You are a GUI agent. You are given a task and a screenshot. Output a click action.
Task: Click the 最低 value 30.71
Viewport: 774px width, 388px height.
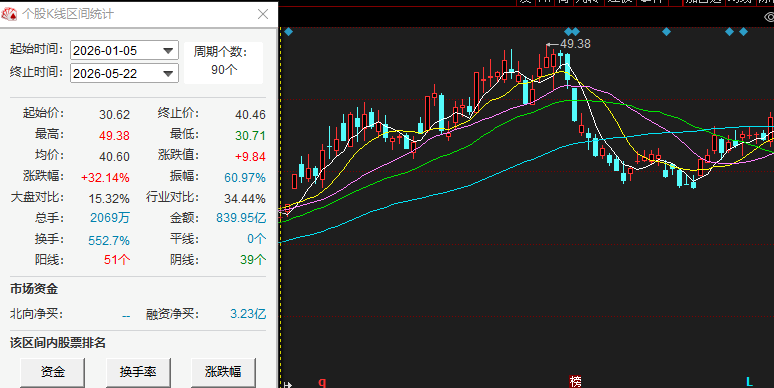pos(250,136)
